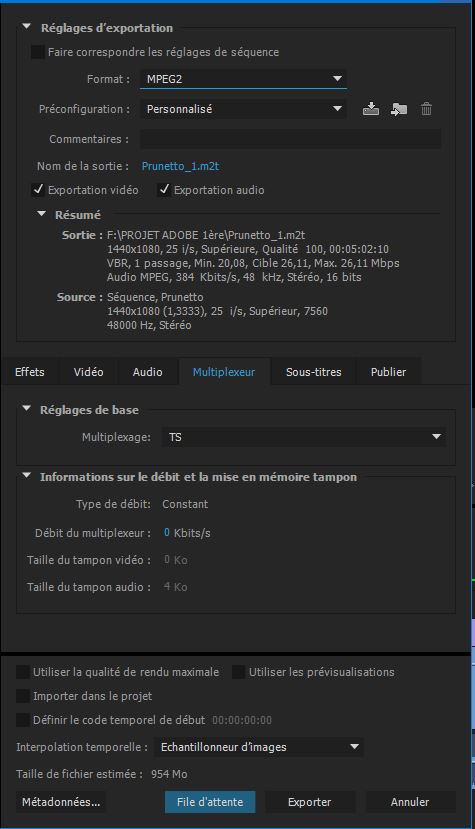
Task: Click the Exporter button
Action: point(309,802)
